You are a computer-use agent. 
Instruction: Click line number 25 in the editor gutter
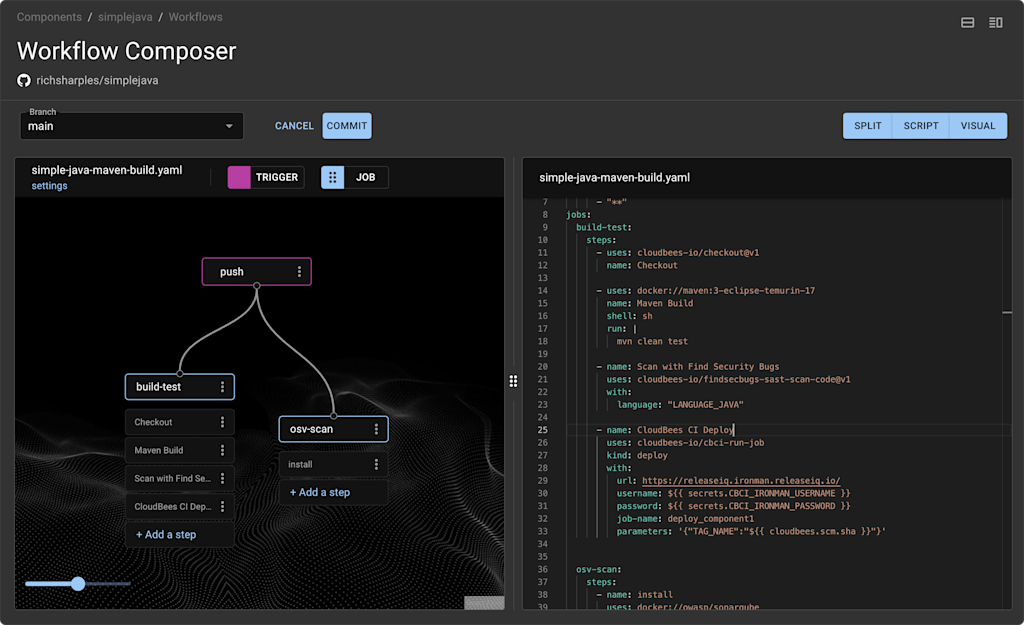543,430
